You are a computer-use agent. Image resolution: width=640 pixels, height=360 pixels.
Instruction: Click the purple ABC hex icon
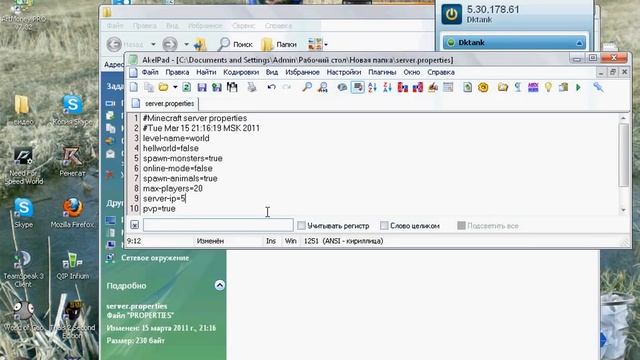point(533,87)
